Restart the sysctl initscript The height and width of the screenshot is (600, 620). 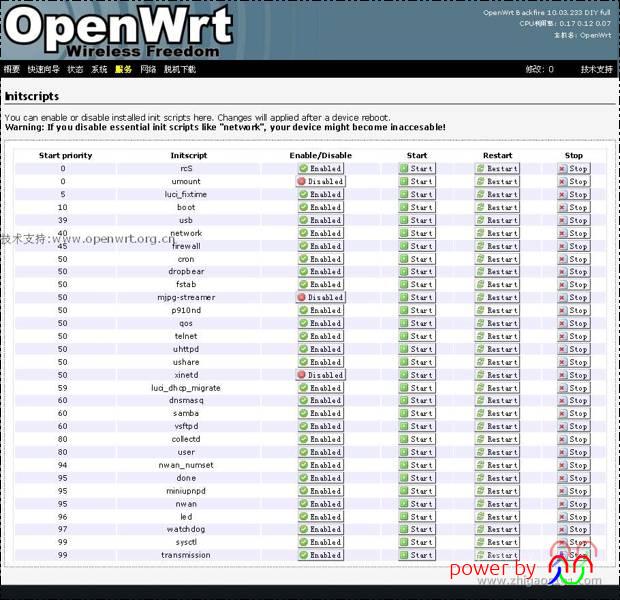coord(497,542)
